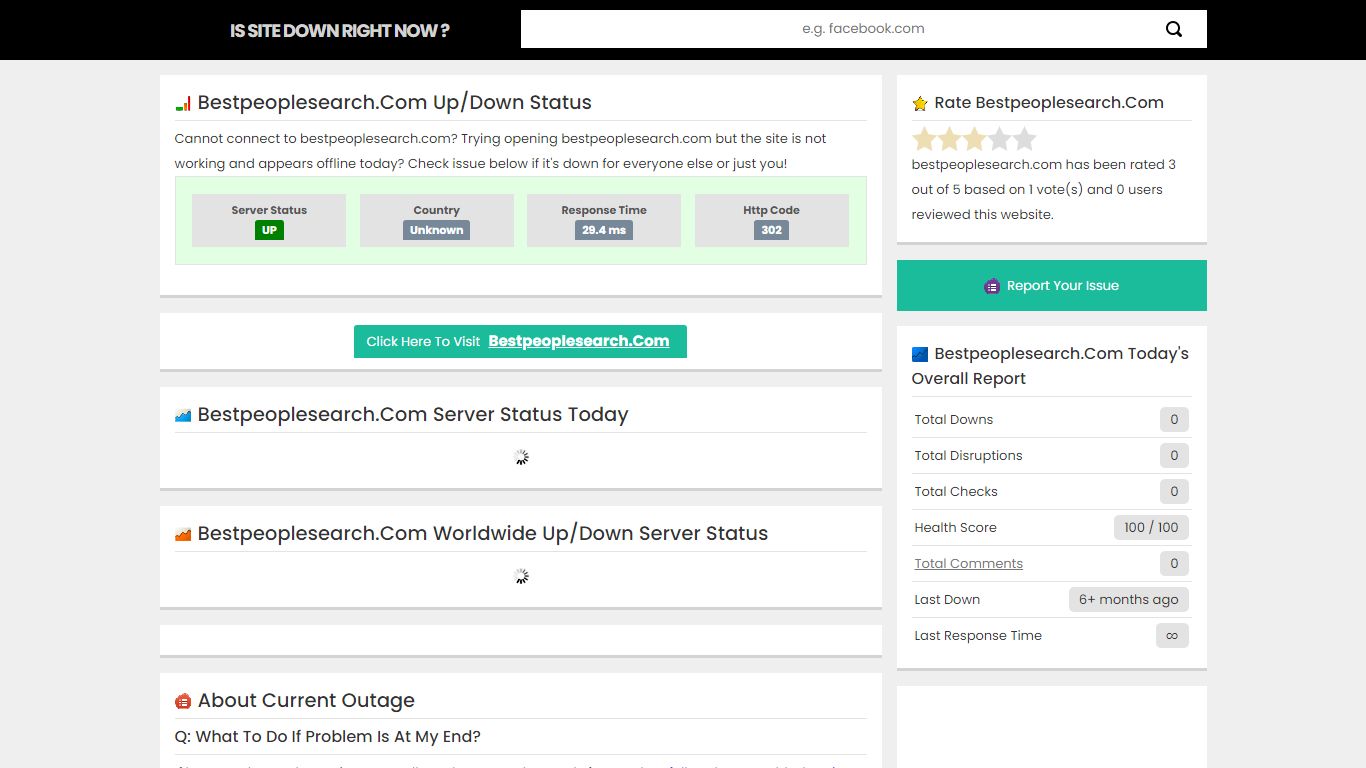Viewport: 1366px width, 768px height.
Task: Click the Click Here To Visit button
Action: [x=520, y=341]
